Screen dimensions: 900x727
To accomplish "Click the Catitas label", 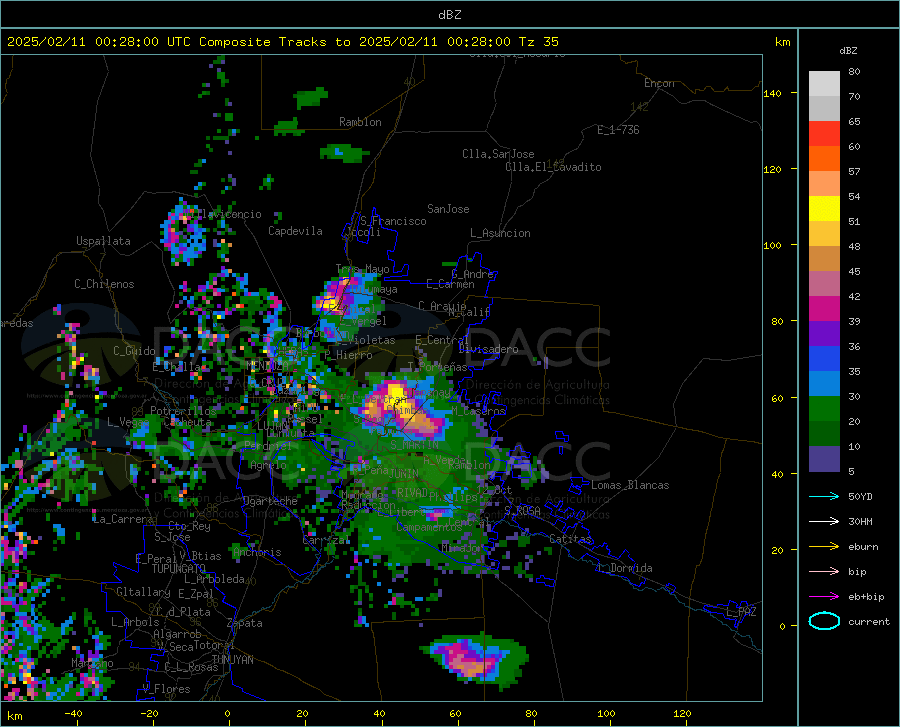I will [x=570, y=539].
